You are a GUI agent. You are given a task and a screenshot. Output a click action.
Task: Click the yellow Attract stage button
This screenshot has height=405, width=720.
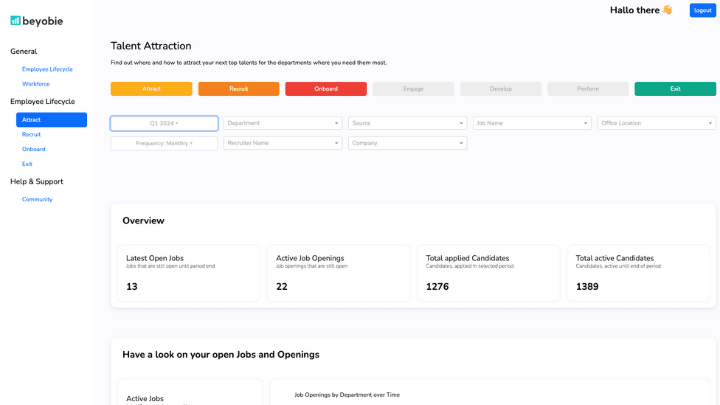[151, 89]
